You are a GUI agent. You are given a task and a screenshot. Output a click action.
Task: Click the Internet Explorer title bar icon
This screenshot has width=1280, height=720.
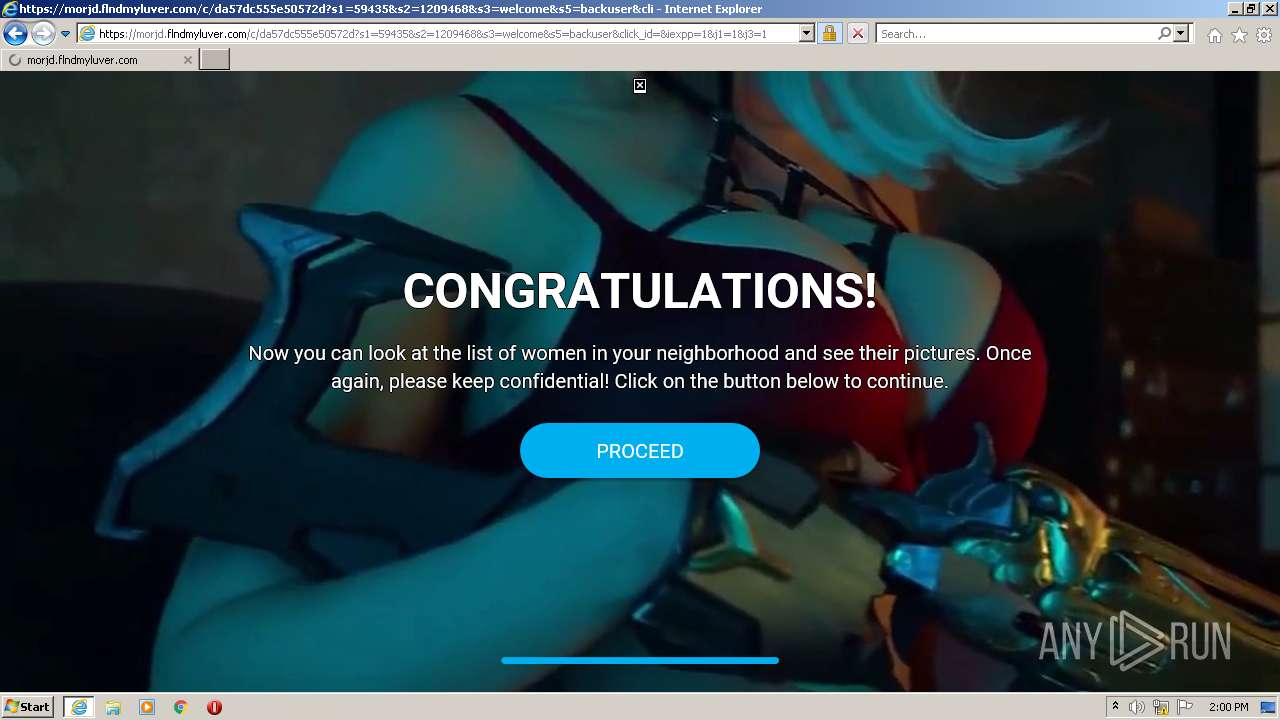tap(10, 9)
